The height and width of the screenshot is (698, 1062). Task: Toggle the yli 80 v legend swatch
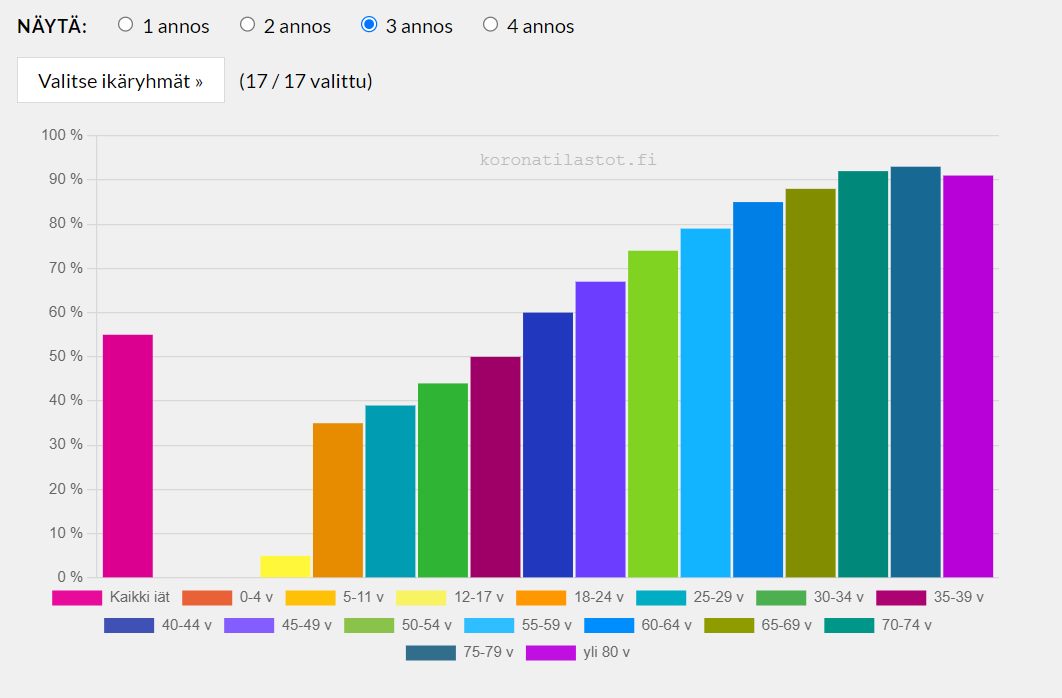pyautogui.click(x=551, y=653)
